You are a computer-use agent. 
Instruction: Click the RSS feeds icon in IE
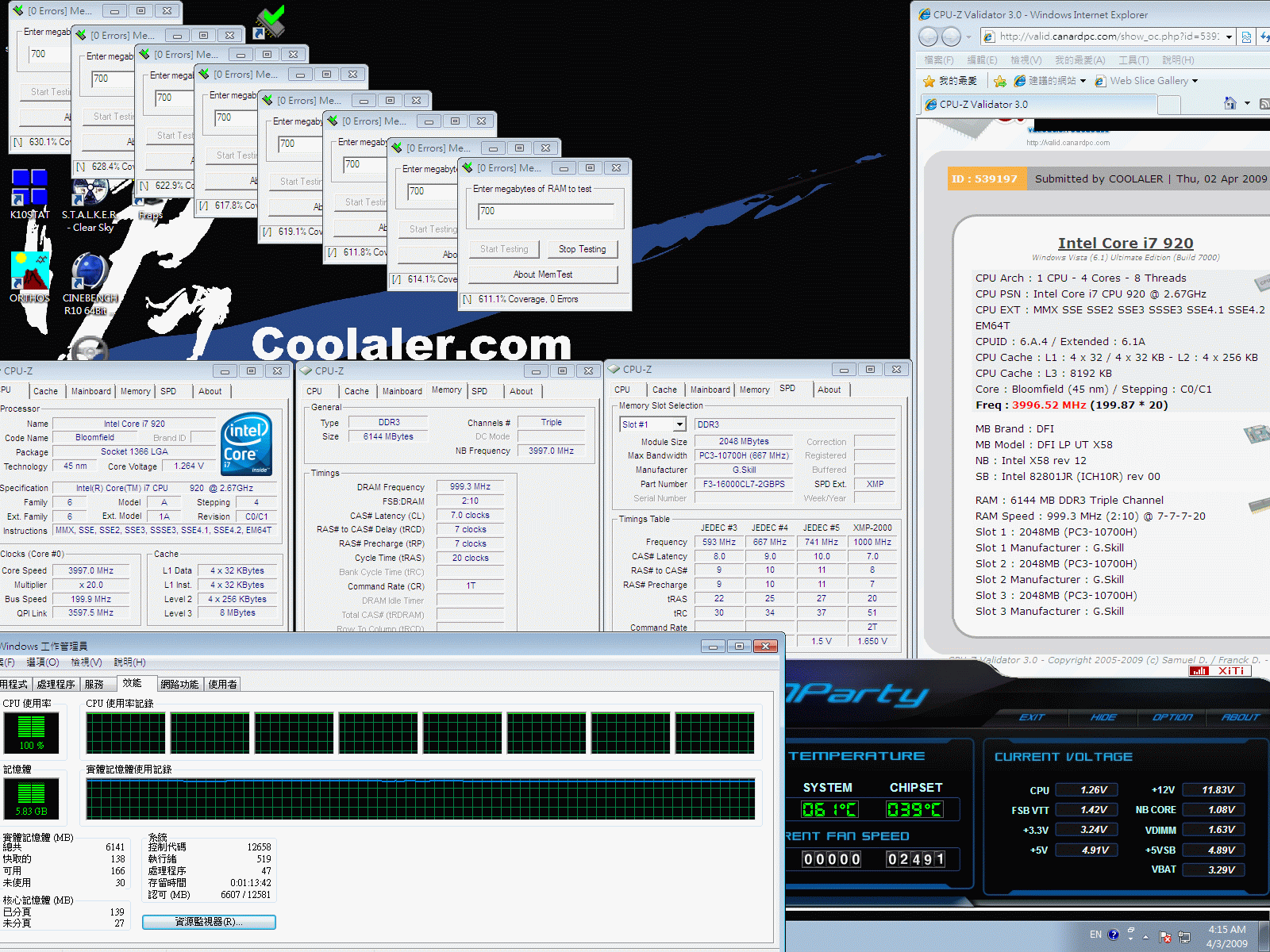pyautogui.click(x=1264, y=103)
